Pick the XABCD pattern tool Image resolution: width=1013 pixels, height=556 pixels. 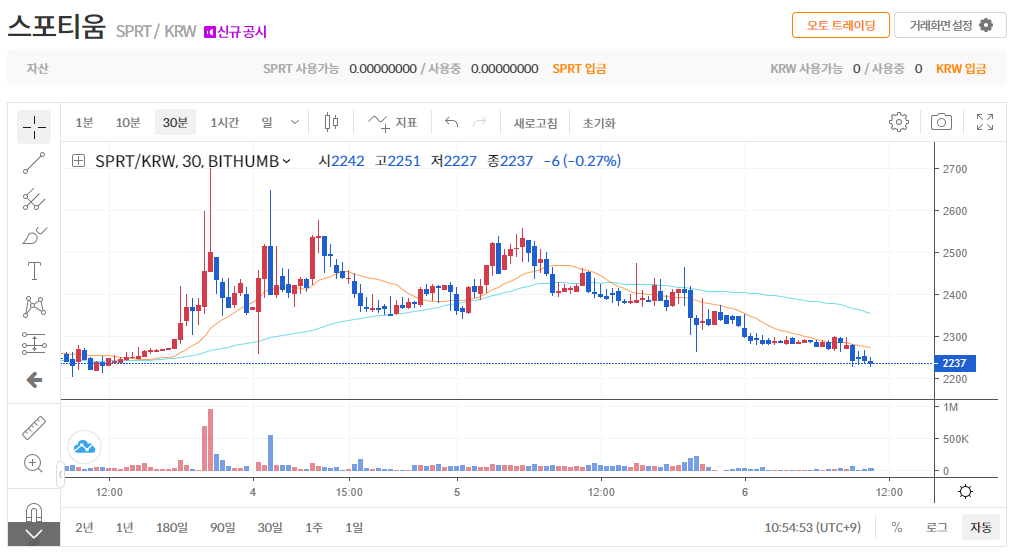tap(34, 307)
